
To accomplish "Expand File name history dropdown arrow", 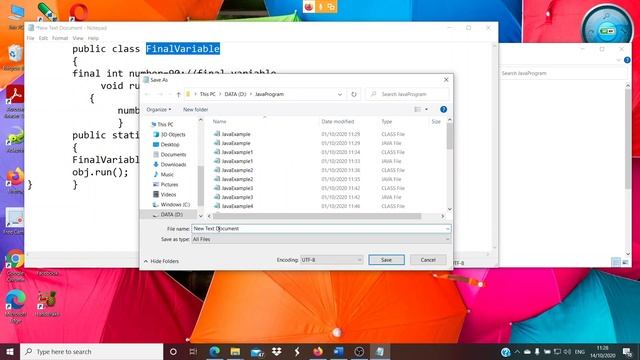I will pos(447,229).
